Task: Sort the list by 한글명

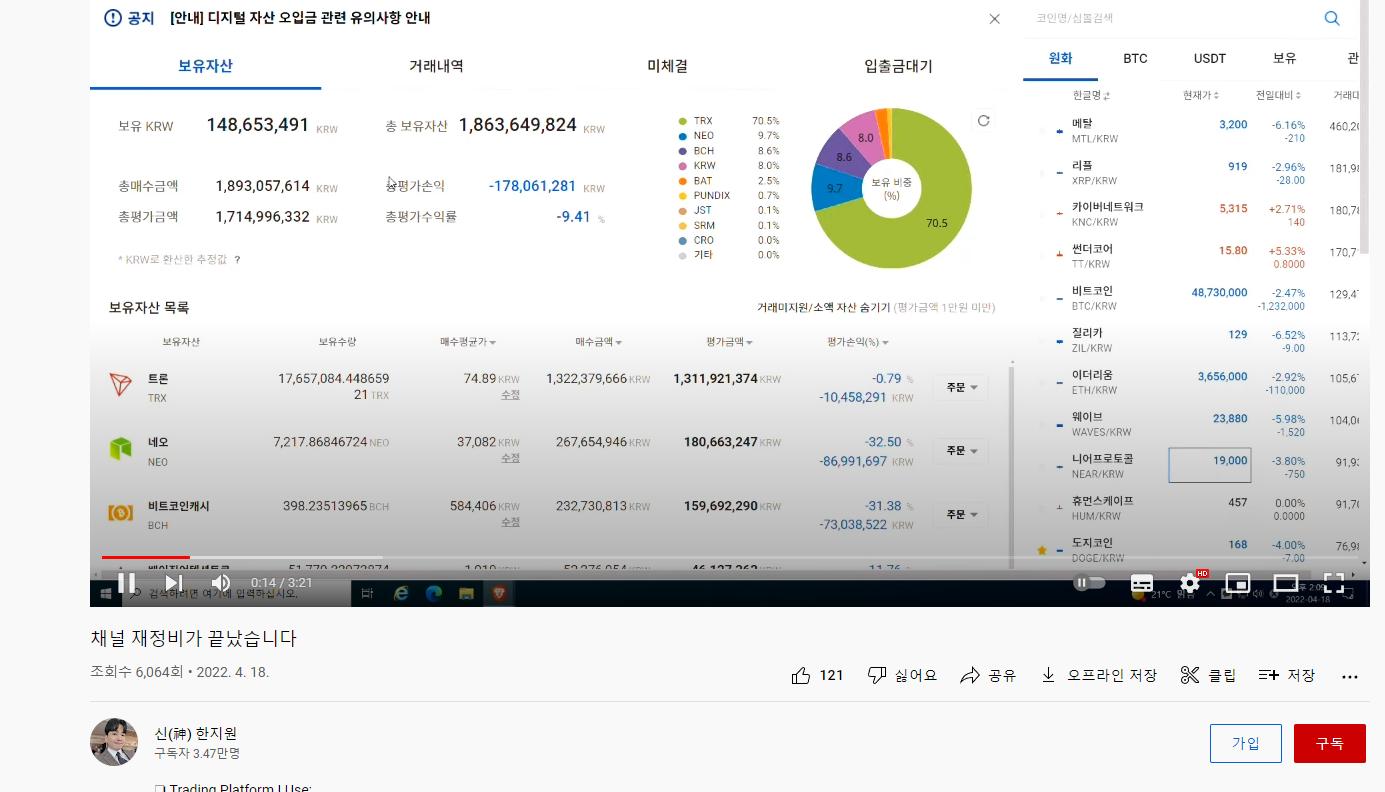Action: 1091,96
